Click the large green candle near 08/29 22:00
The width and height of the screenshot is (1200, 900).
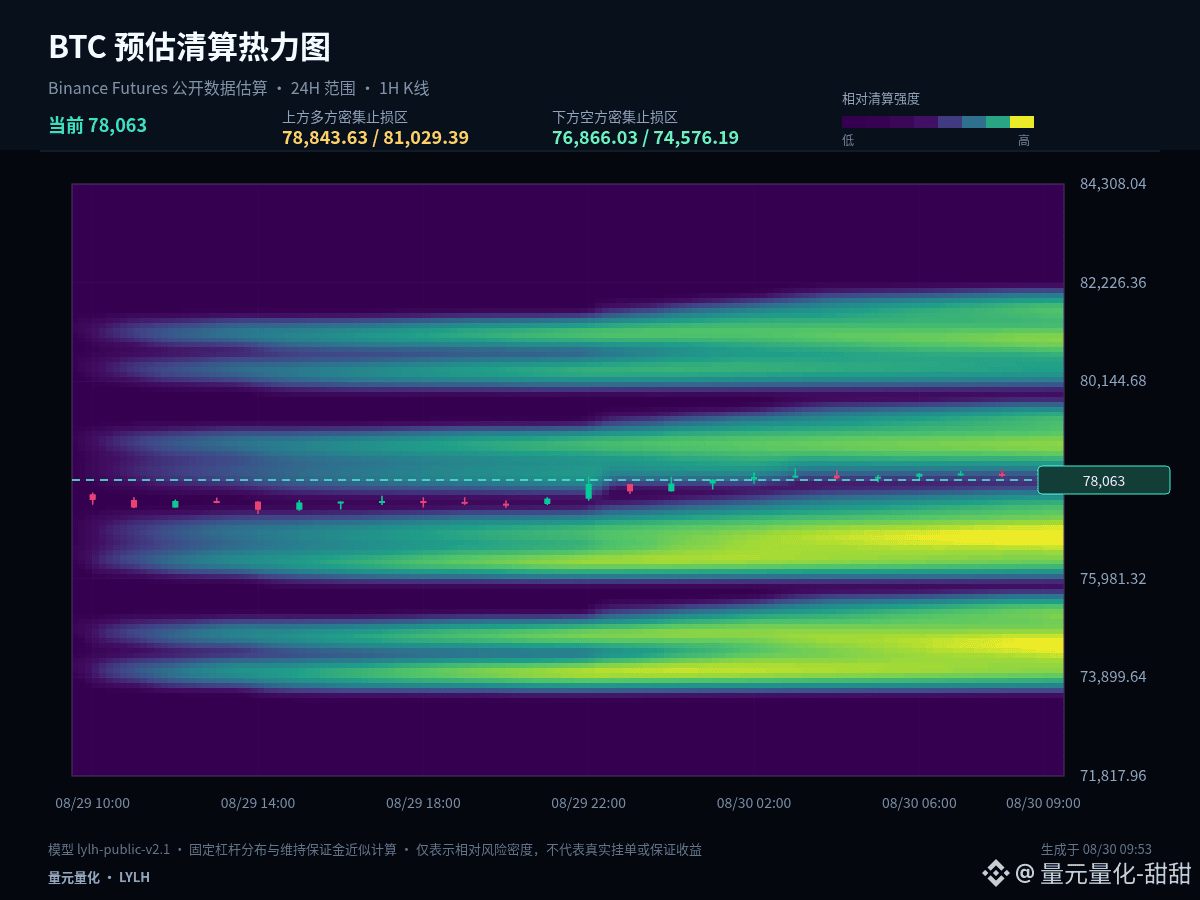click(x=588, y=490)
